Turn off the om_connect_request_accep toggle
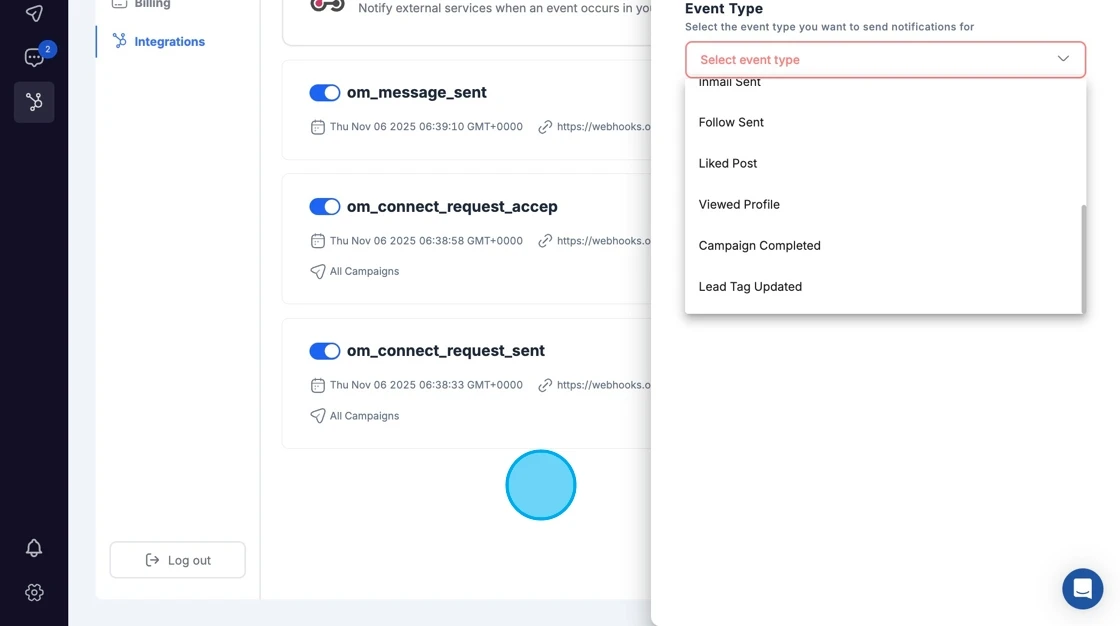Viewport: 1120px width, 626px height. coord(325,206)
